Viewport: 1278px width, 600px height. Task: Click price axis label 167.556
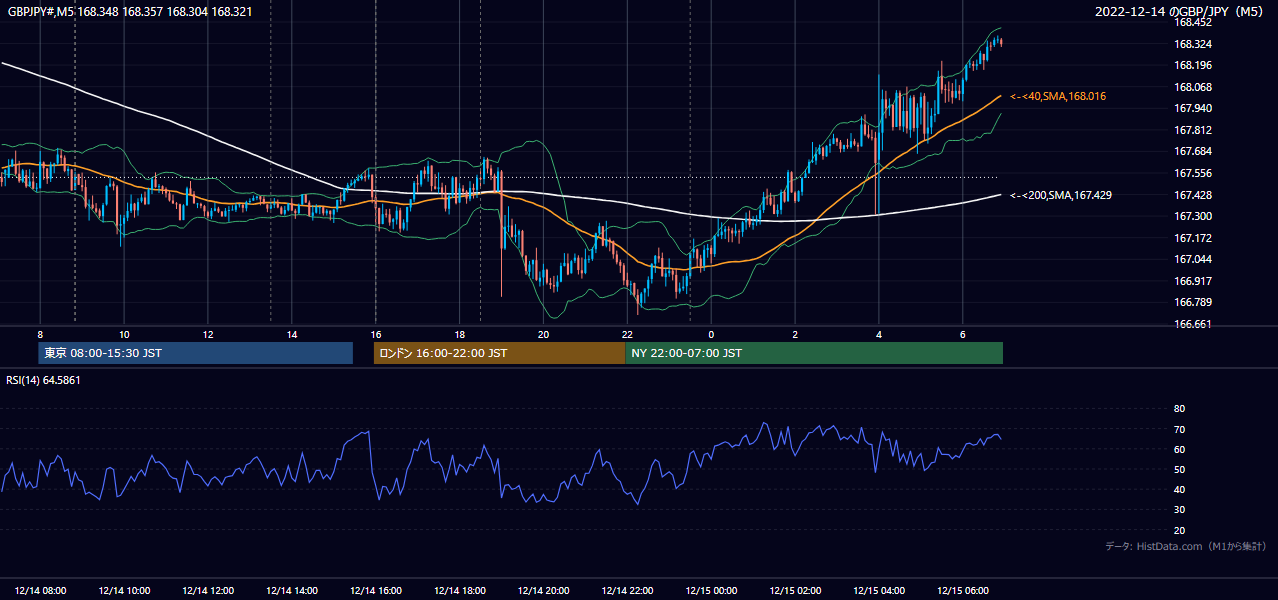pyautogui.click(x=1192, y=173)
